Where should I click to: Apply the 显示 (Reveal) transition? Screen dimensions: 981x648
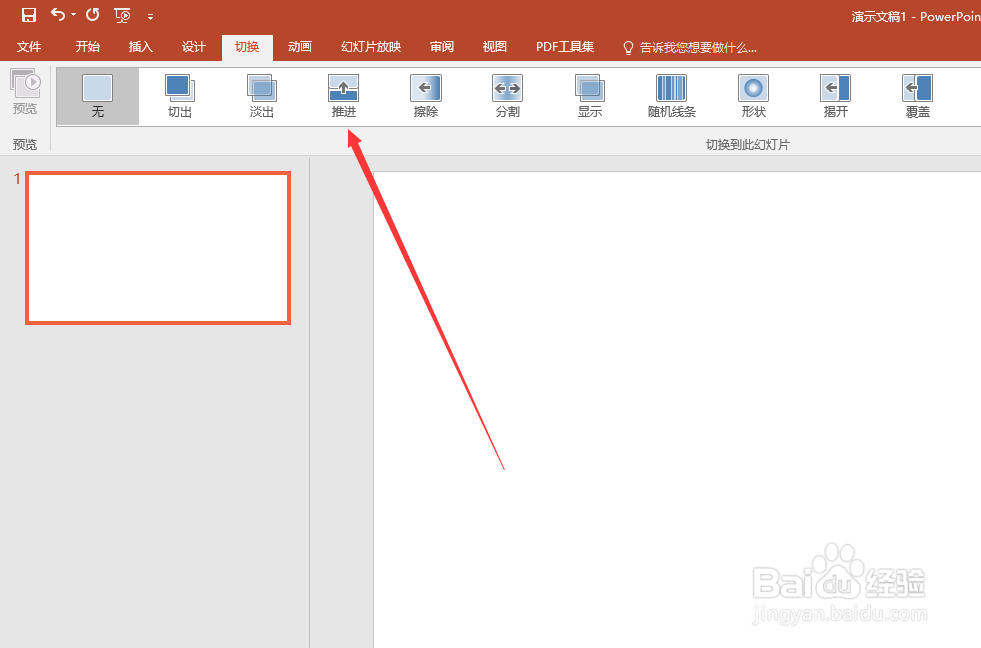[589, 96]
